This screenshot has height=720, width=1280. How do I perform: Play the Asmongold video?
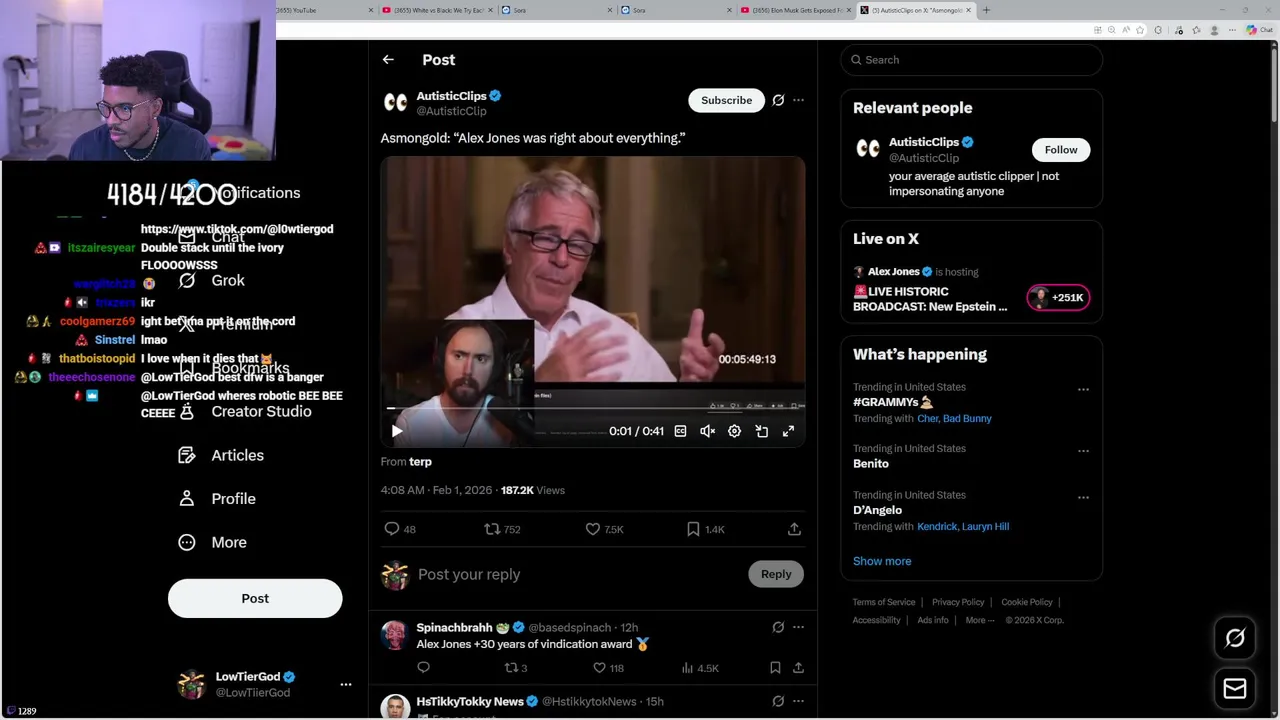click(x=397, y=431)
